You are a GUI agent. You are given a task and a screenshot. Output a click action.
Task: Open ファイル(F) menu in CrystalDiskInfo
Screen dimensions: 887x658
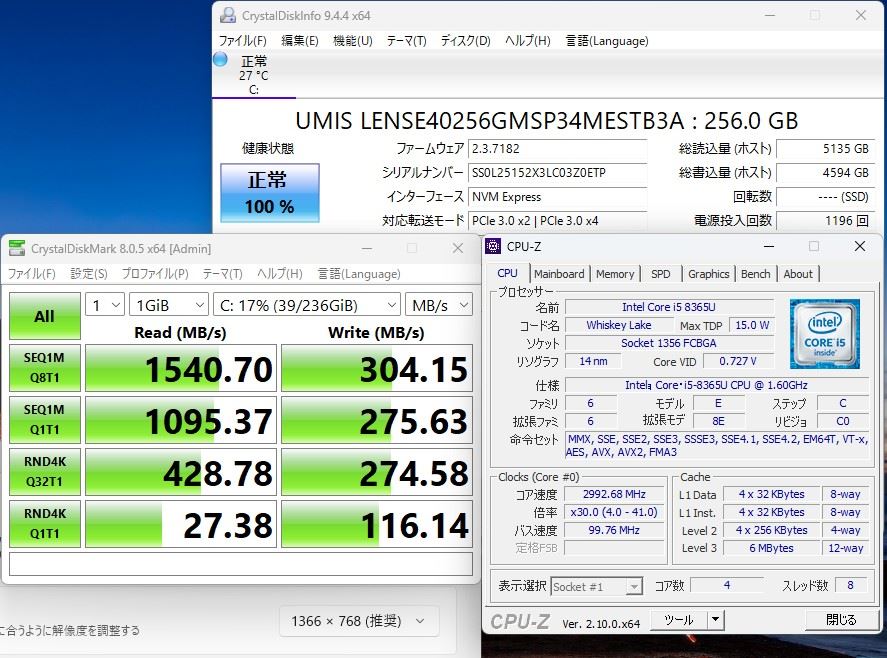click(x=243, y=41)
